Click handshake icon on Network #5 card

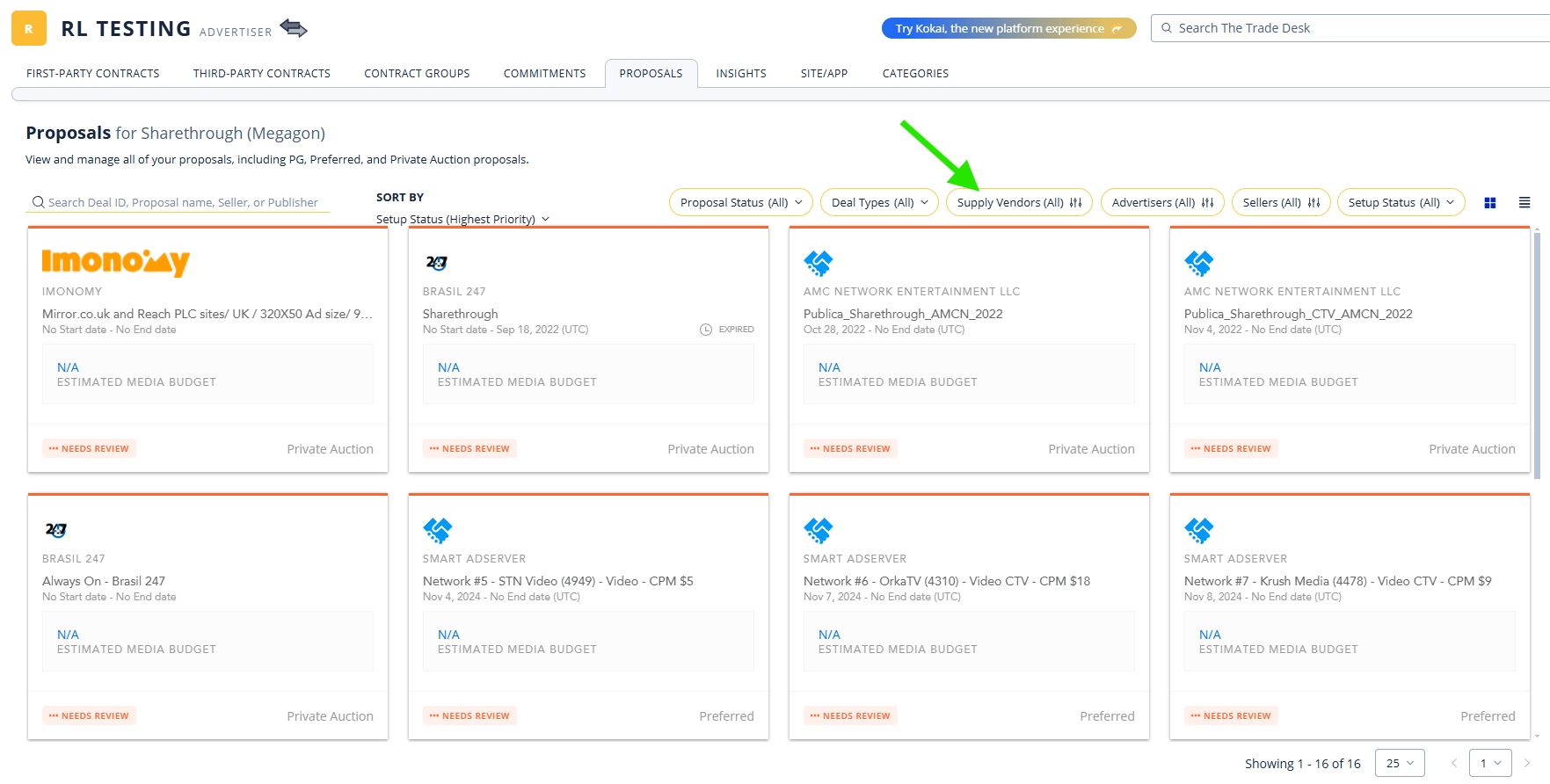(x=438, y=530)
